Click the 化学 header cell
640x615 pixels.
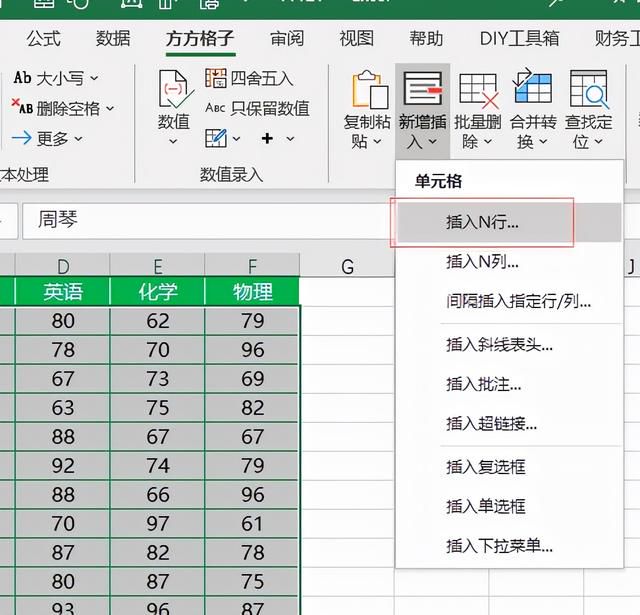[158, 292]
